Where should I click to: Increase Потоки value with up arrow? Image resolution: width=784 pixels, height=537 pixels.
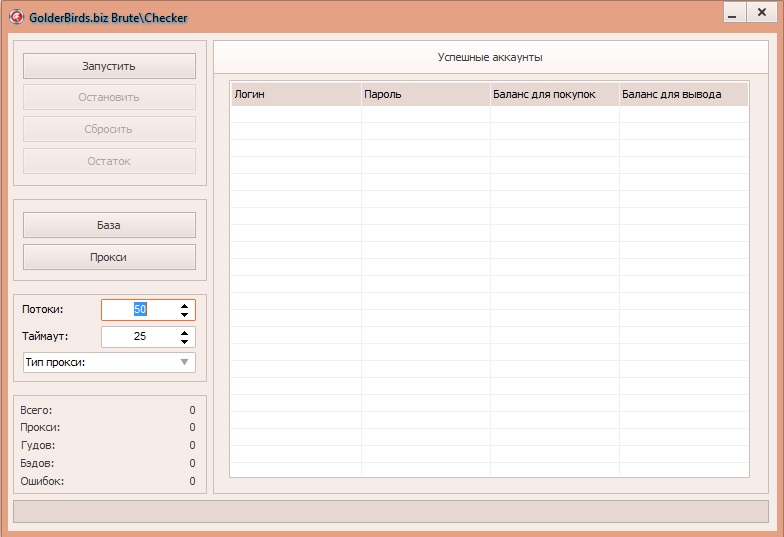click(184, 306)
